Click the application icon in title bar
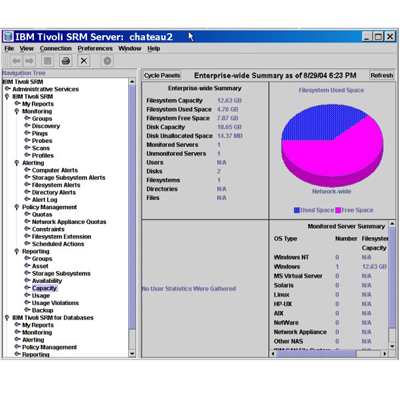This screenshot has width=400, height=400. pos(8,36)
